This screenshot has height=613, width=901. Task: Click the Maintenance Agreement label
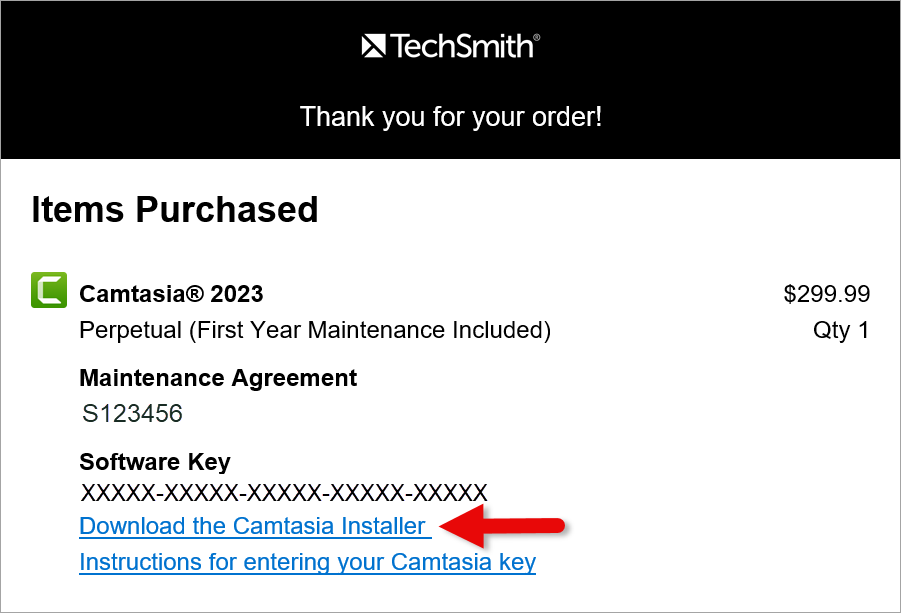218,378
